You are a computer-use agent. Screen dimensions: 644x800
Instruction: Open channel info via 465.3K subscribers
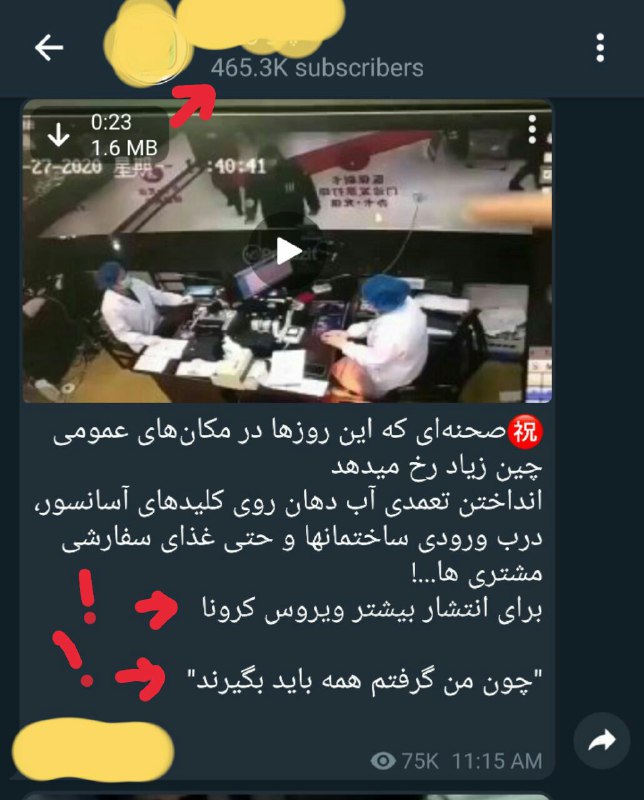317,68
